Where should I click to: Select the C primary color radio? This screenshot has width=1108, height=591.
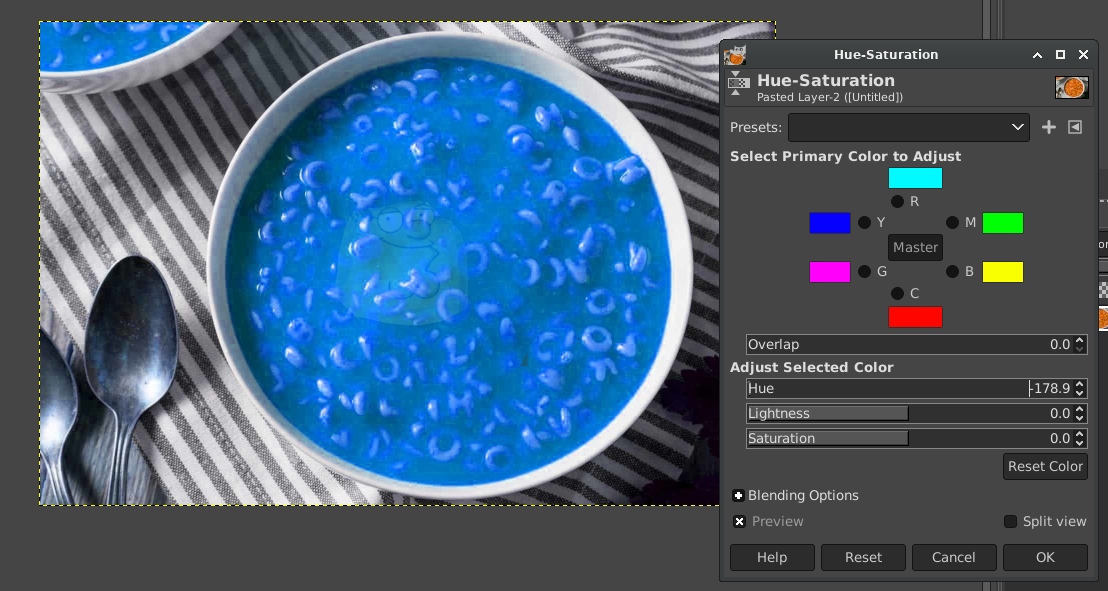point(897,293)
